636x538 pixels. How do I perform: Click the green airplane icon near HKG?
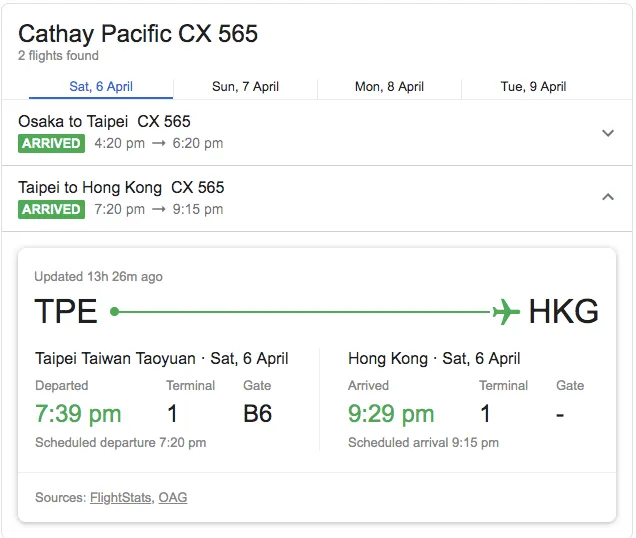(x=506, y=312)
